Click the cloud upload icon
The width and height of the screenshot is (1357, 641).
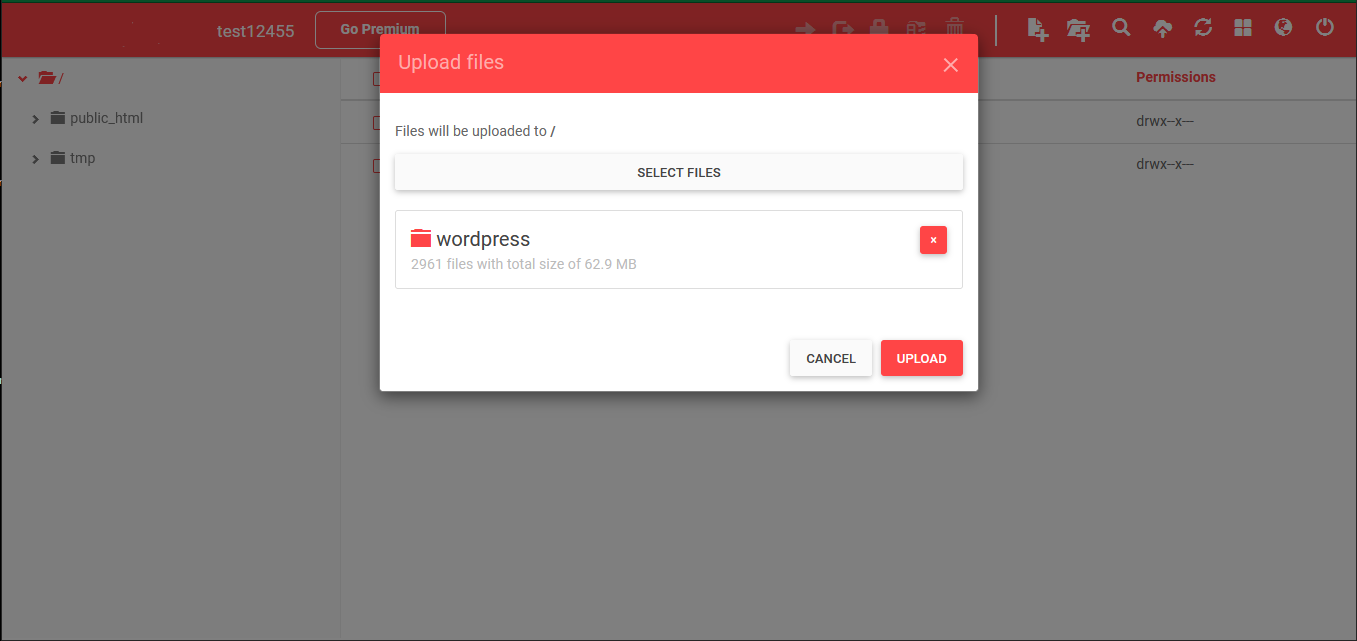(1162, 28)
